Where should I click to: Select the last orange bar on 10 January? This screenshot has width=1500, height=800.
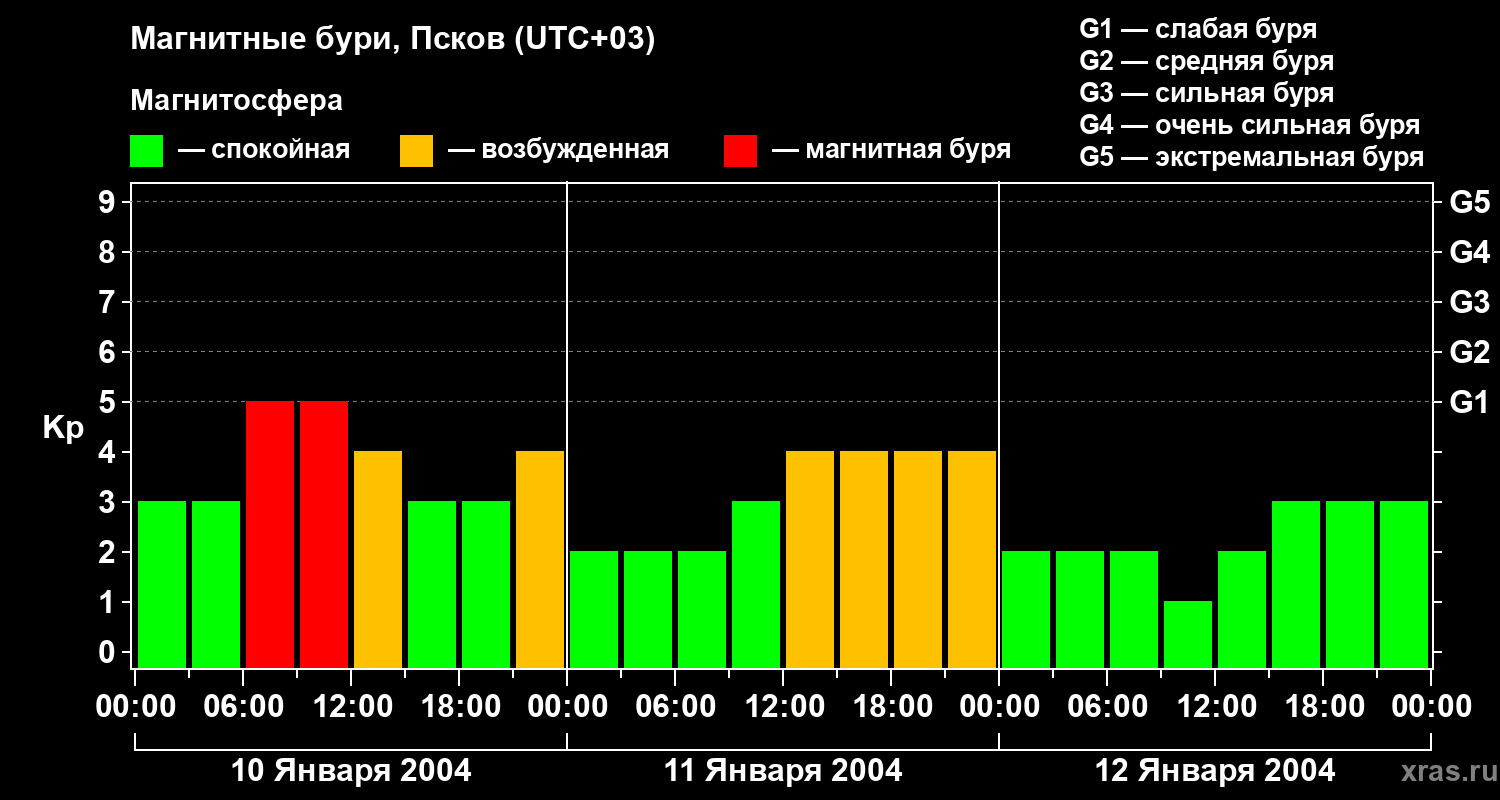tap(540, 559)
